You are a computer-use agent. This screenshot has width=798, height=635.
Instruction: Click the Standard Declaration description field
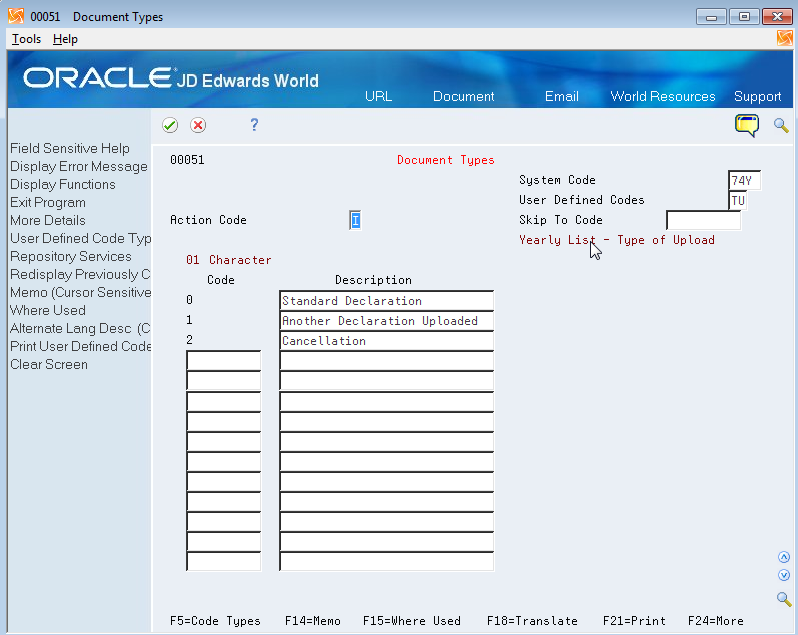(x=386, y=301)
